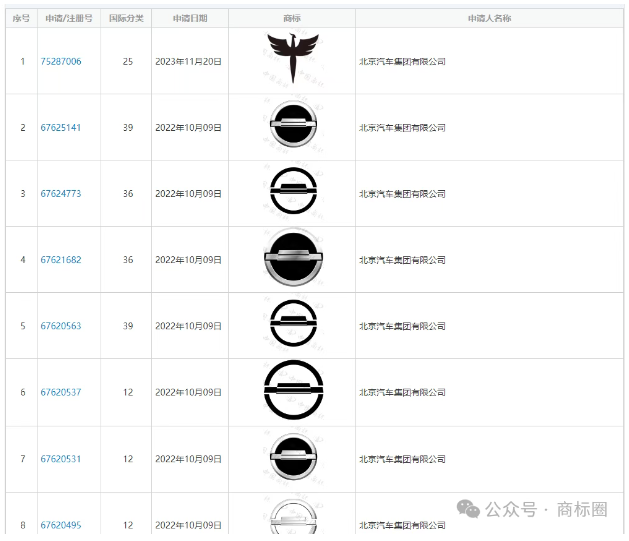This screenshot has width=629, height=541.
Task: Click applicant name 北京汽车集团有限公司 in row 1
Action: coord(402,62)
